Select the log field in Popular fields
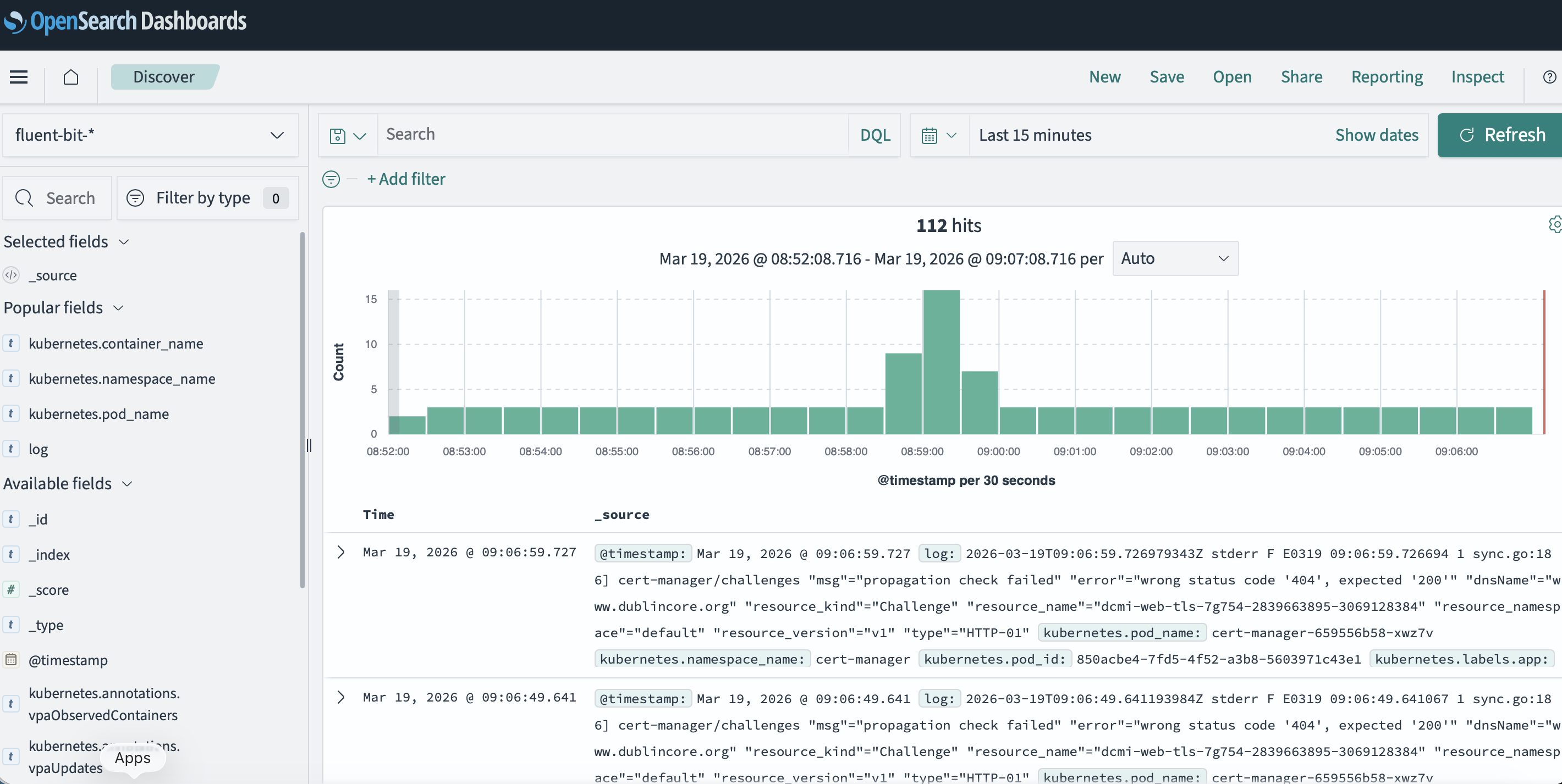 point(38,449)
